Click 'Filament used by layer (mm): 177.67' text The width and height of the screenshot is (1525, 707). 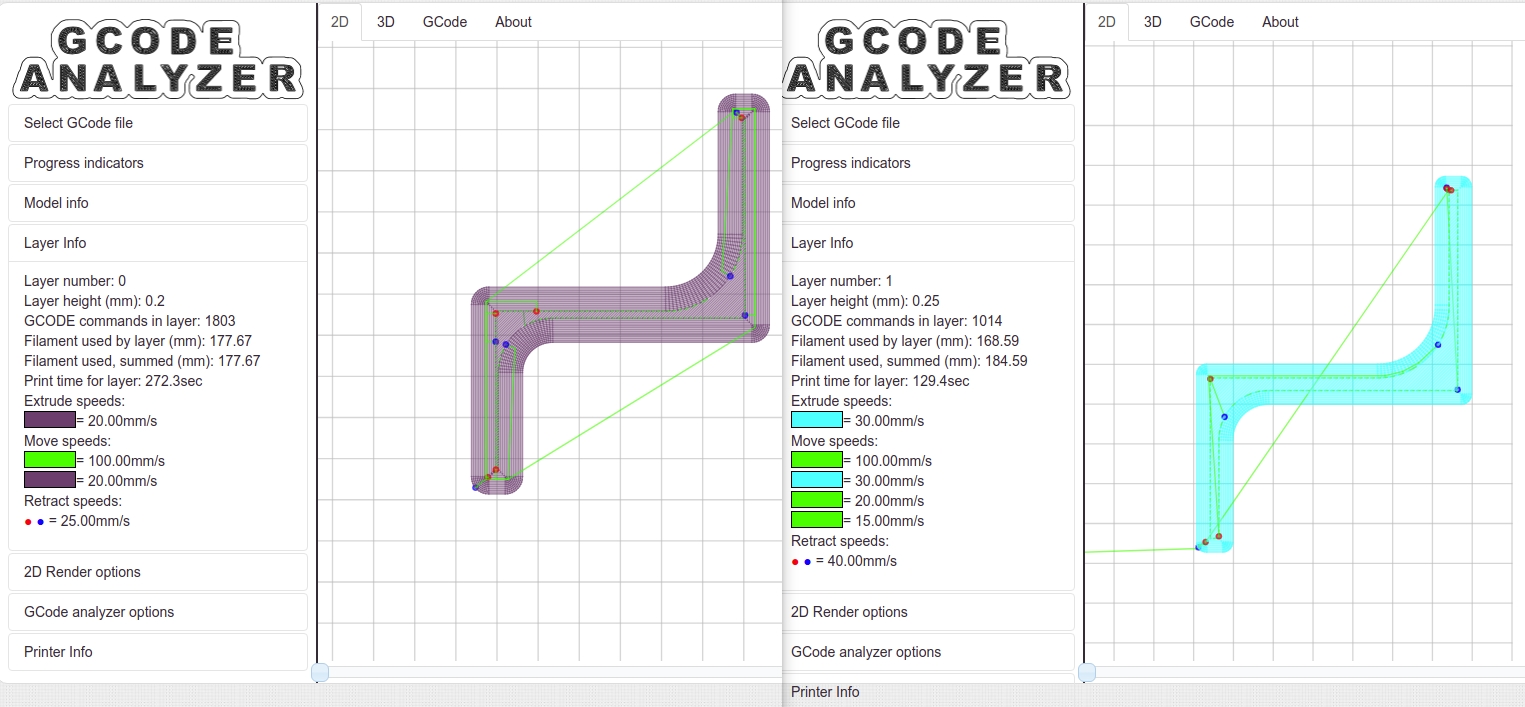[x=138, y=341]
